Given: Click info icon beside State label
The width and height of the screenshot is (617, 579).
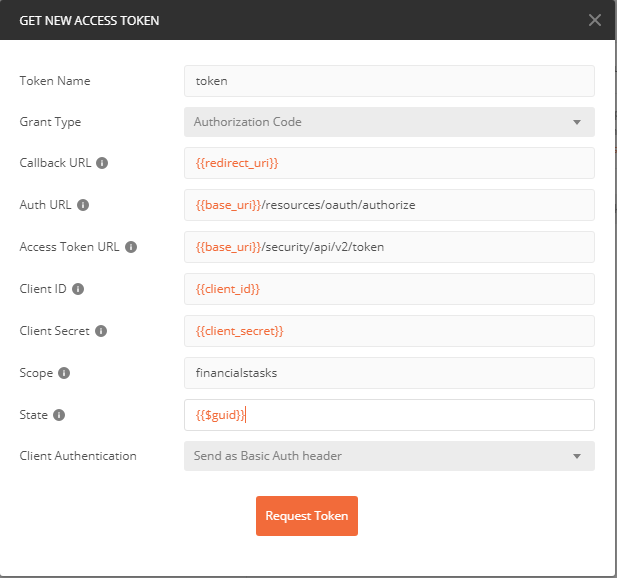Looking at the screenshot, I should 59,415.
